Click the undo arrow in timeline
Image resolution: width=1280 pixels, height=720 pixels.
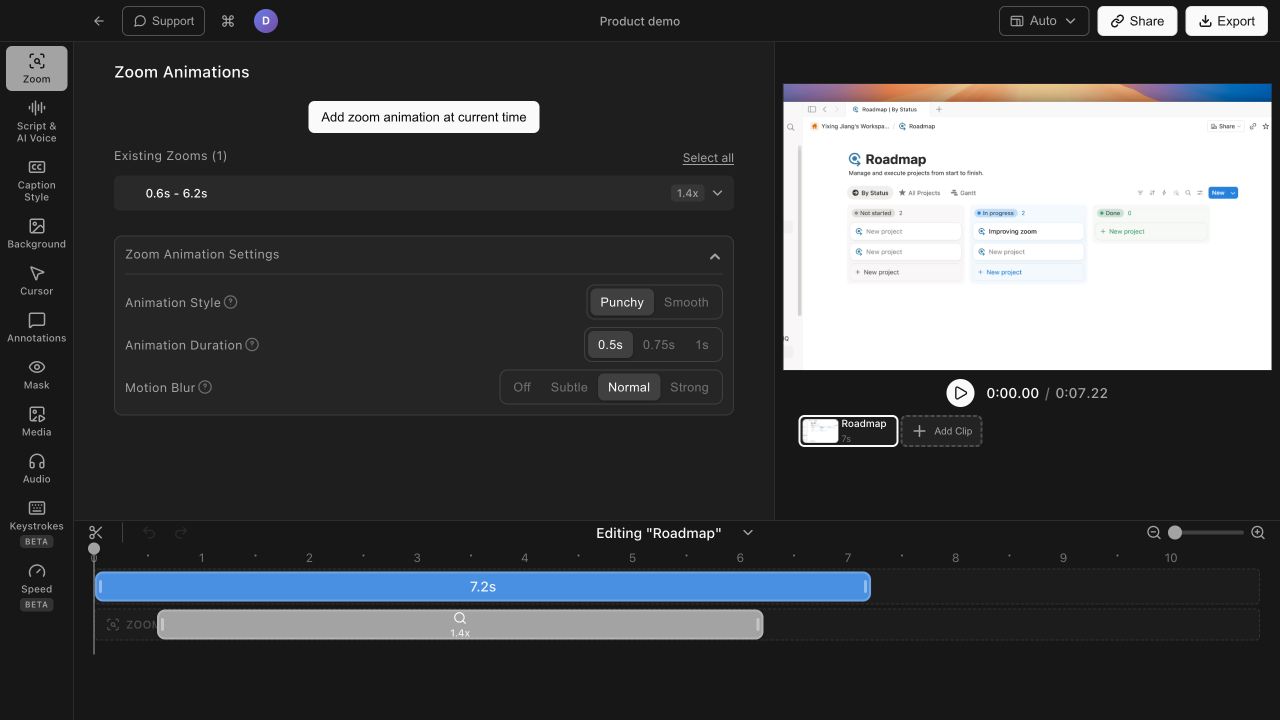coord(149,533)
